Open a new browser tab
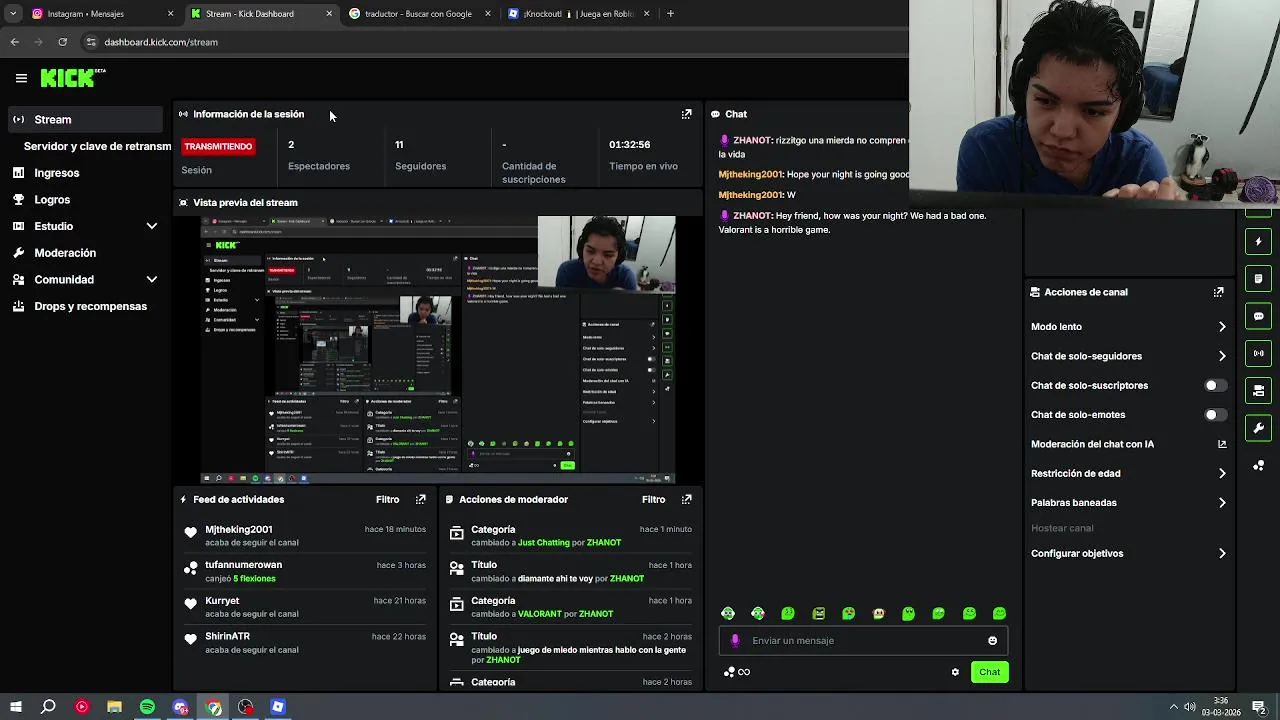 (x=670, y=14)
